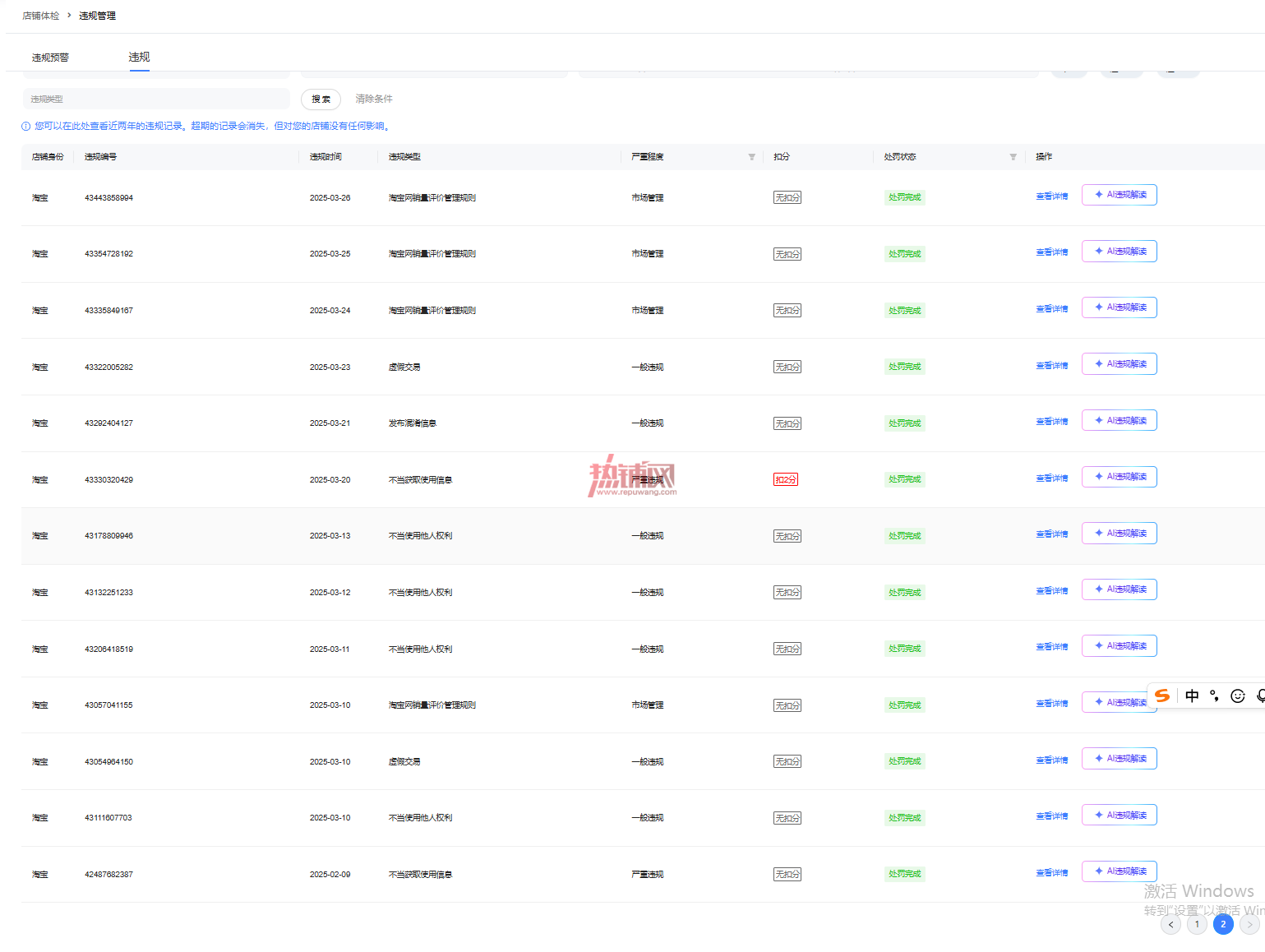1265x952 pixels.
Task: Open the IME emoji smiley icon
Action: [1238, 696]
